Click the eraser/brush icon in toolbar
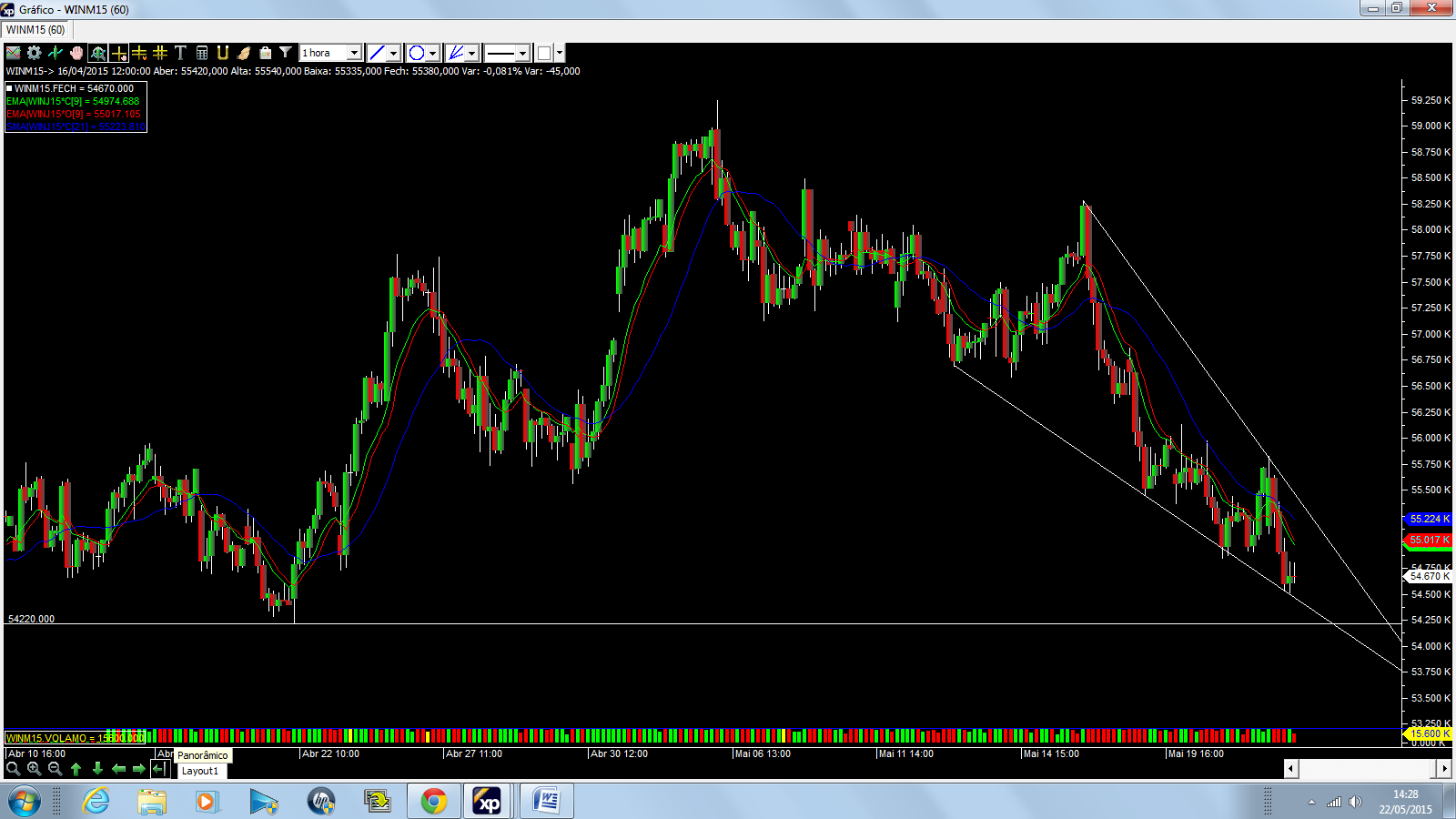The image size is (1456, 819). click(244, 53)
